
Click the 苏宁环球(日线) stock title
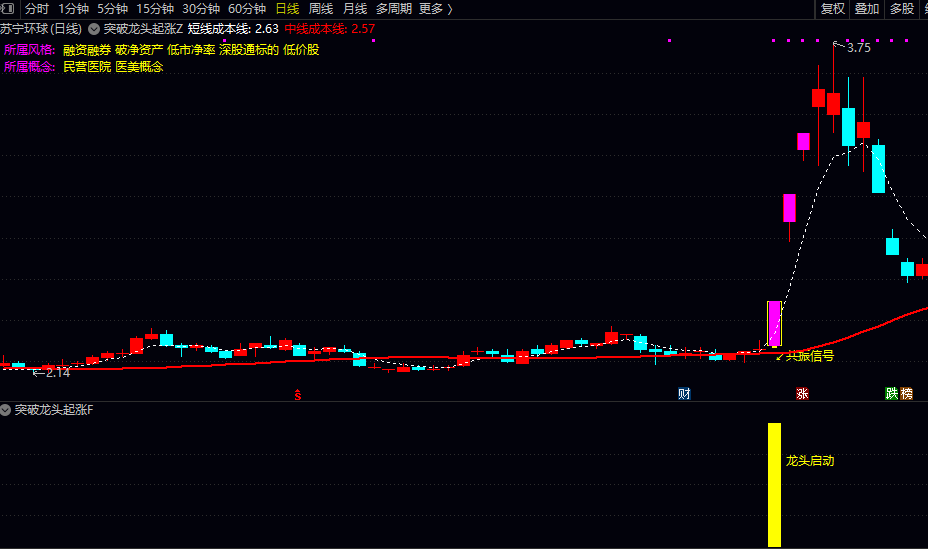click(x=41, y=28)
